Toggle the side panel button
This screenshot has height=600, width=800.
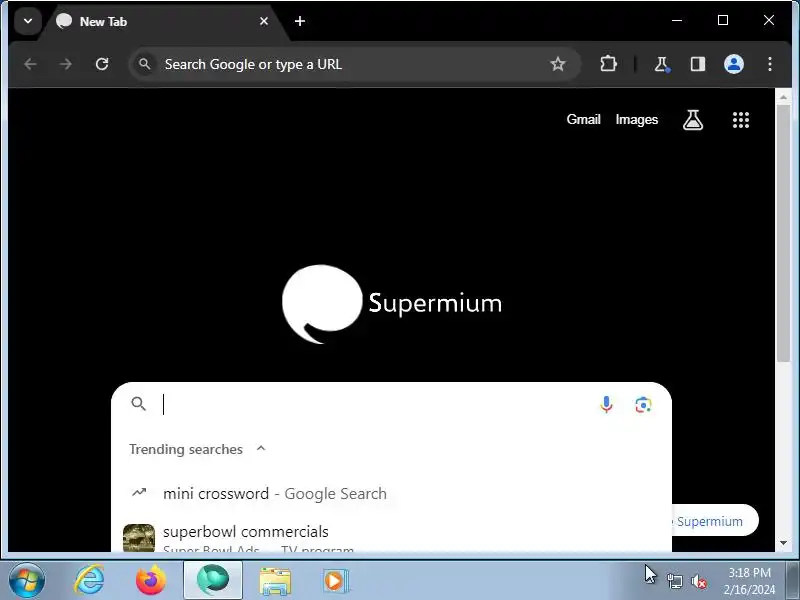[697, 64]
